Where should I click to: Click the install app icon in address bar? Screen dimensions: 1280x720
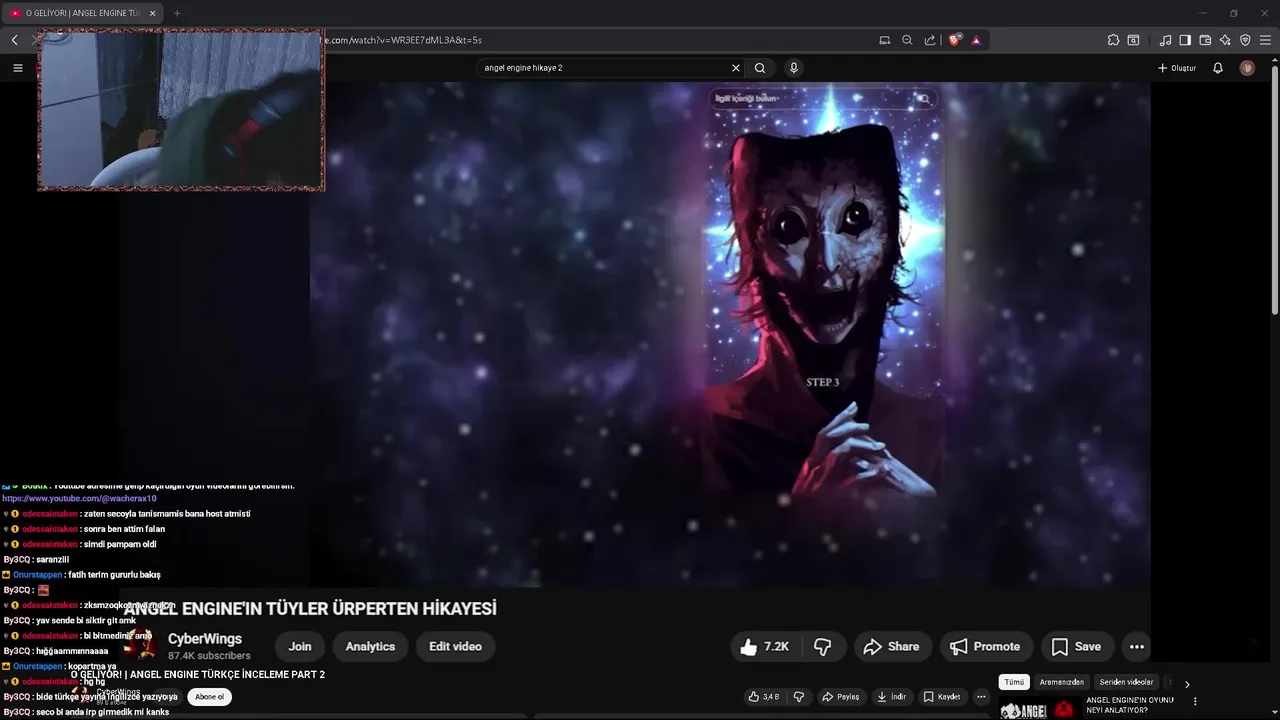885,40
